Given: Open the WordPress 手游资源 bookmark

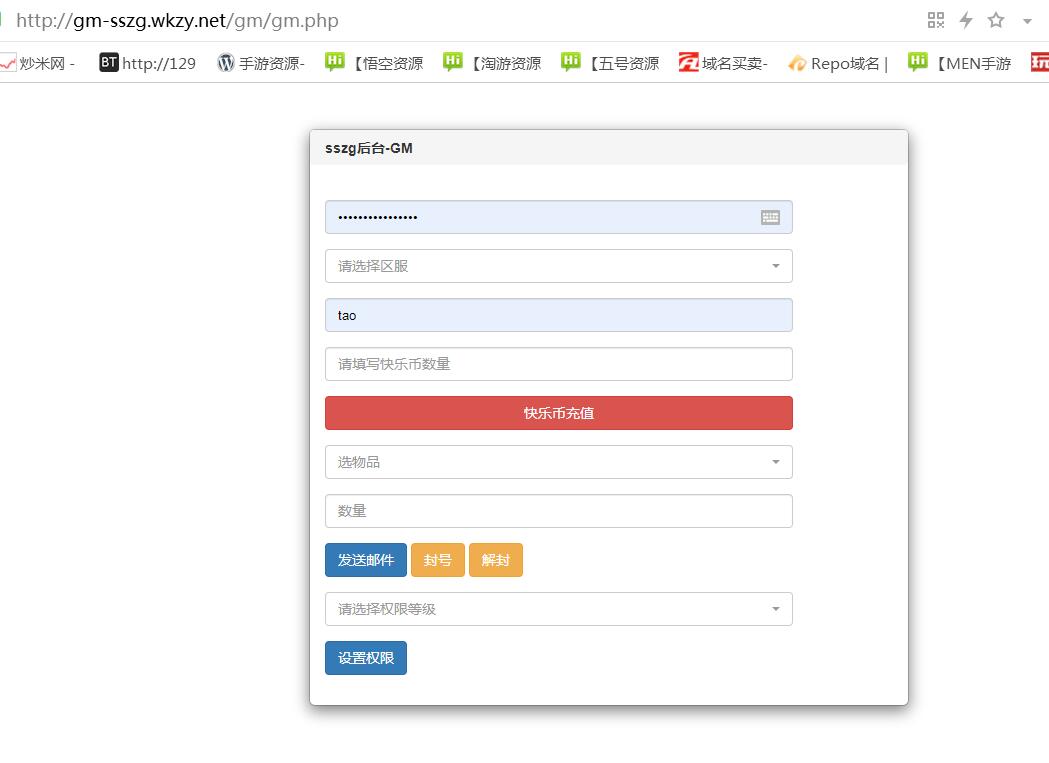Looking at the screenshot, I should pos(261,63).
